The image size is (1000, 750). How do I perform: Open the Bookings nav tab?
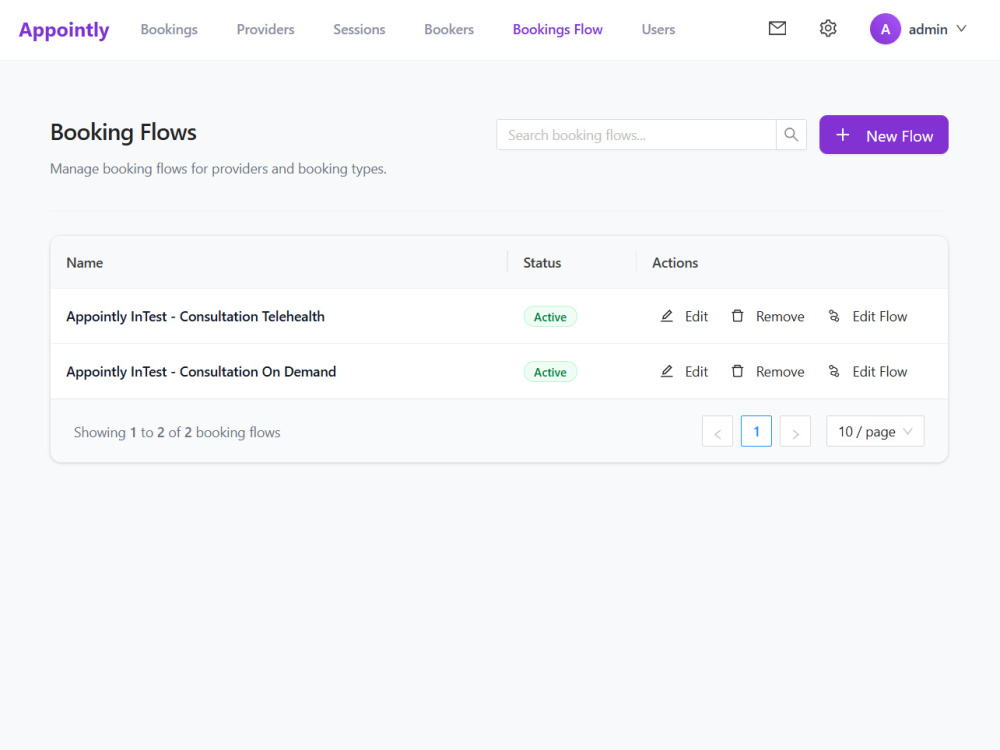[x=169, y=29]
